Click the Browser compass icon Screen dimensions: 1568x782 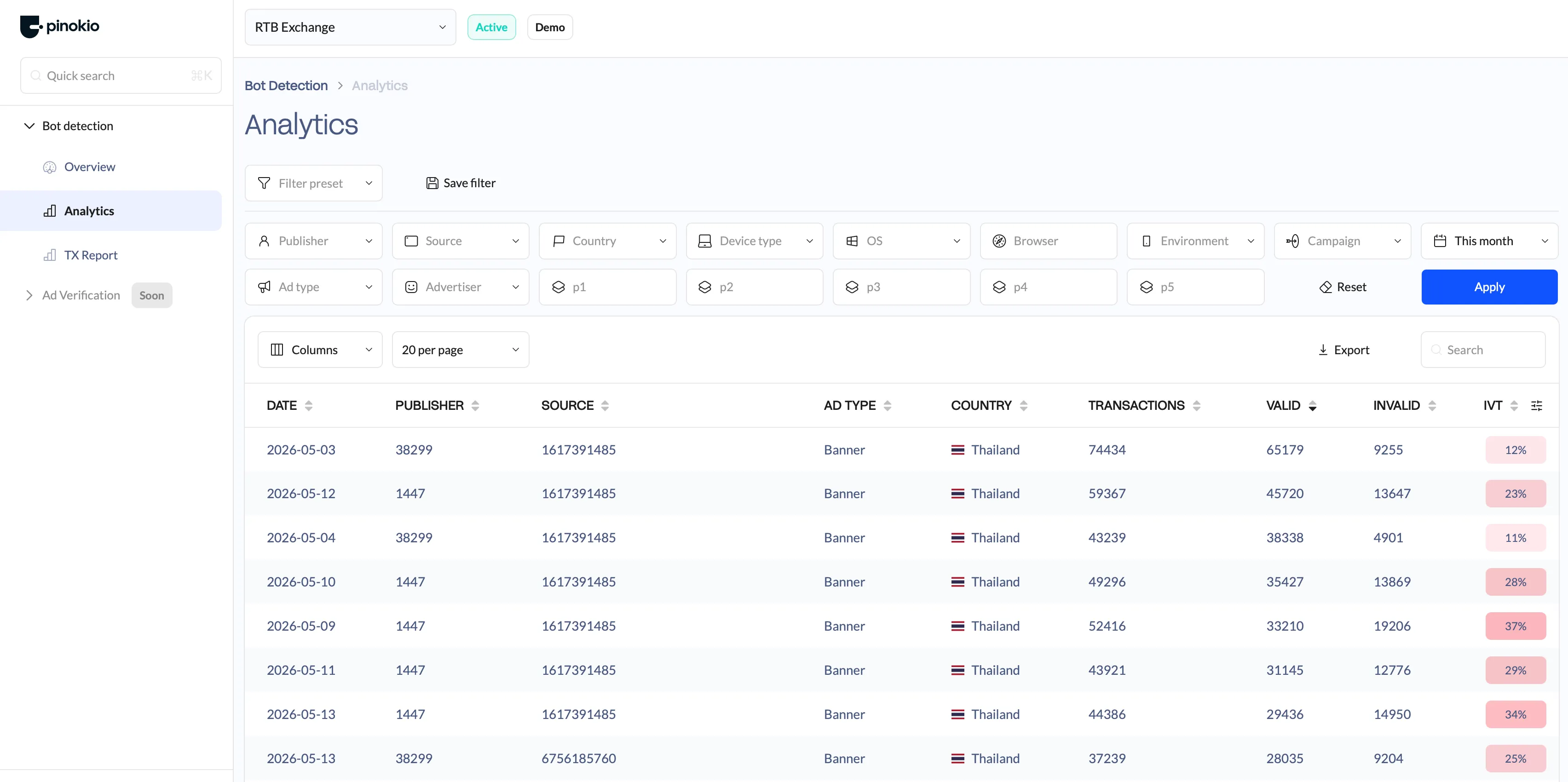(999, 241)
